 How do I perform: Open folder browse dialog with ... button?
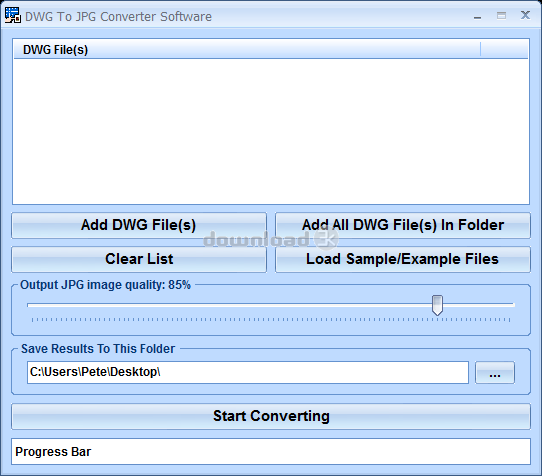pyautogui.click(x=495, y=372)
